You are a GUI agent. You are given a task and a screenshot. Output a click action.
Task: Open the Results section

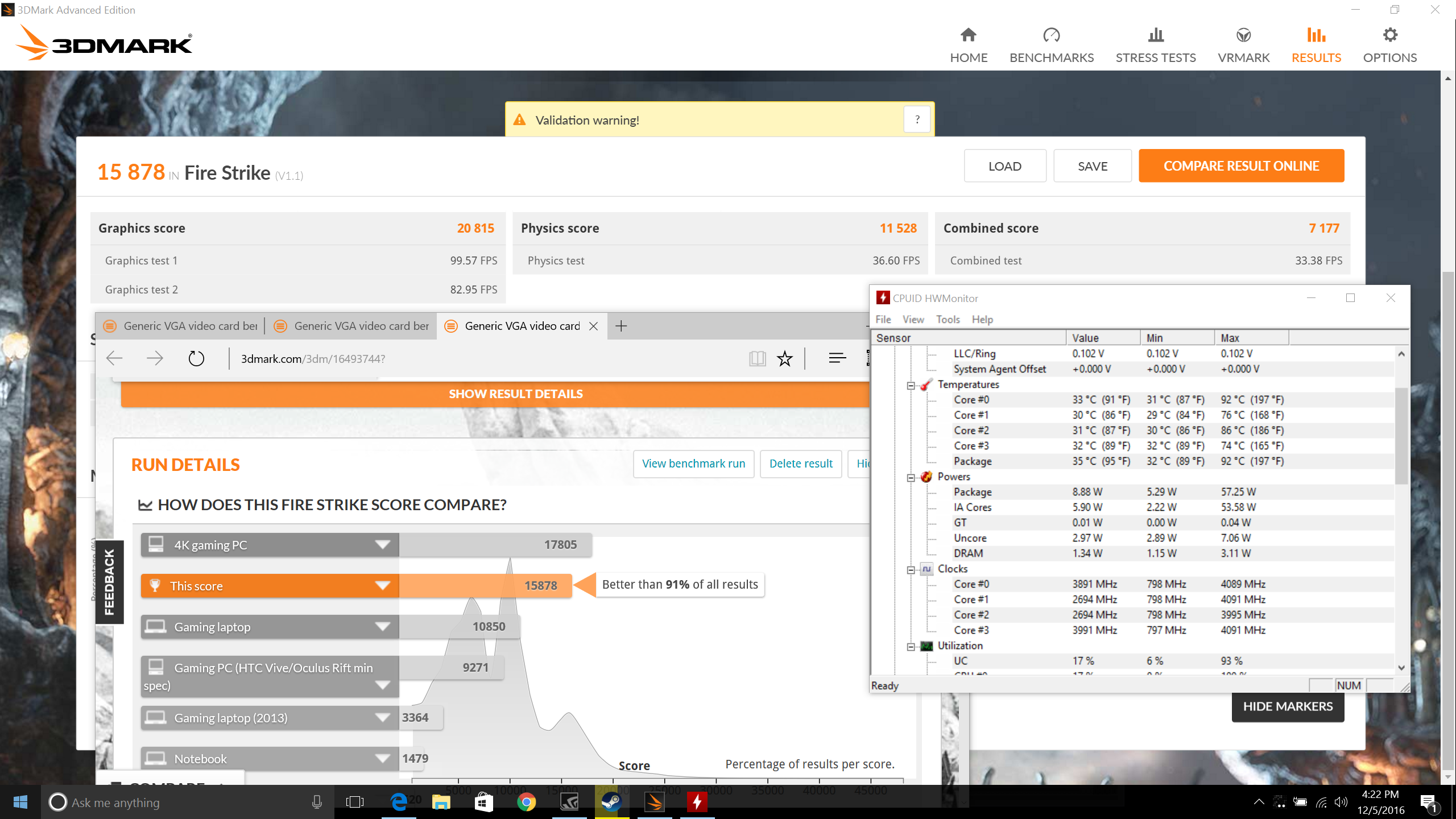[x=1316, y=45]
